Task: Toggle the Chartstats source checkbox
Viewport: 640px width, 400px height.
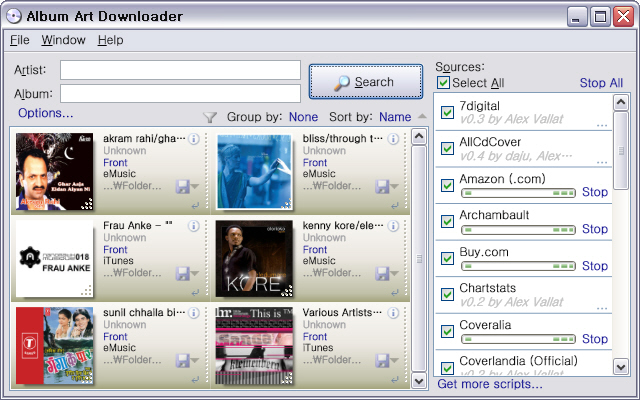Action: (447, 294)
